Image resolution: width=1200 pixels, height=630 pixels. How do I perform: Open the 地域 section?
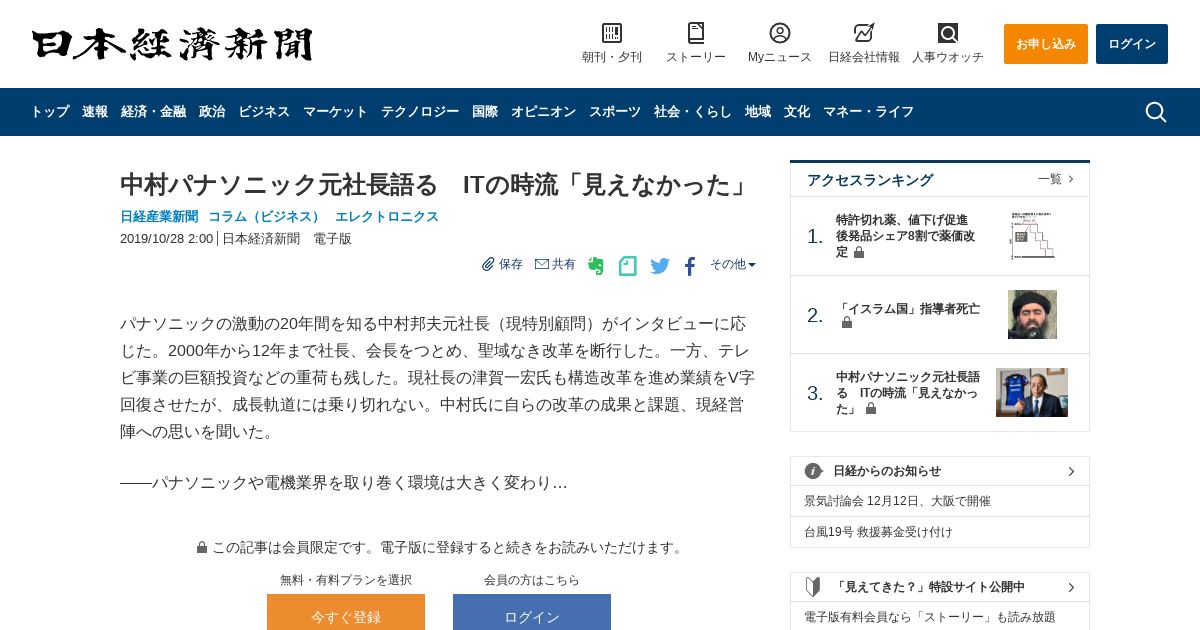click(758, 112)
